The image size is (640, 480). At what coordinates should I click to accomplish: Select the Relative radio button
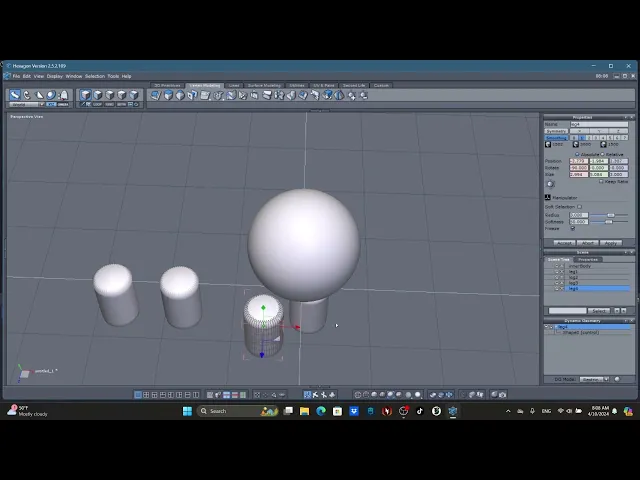click(x=602, y=154)
